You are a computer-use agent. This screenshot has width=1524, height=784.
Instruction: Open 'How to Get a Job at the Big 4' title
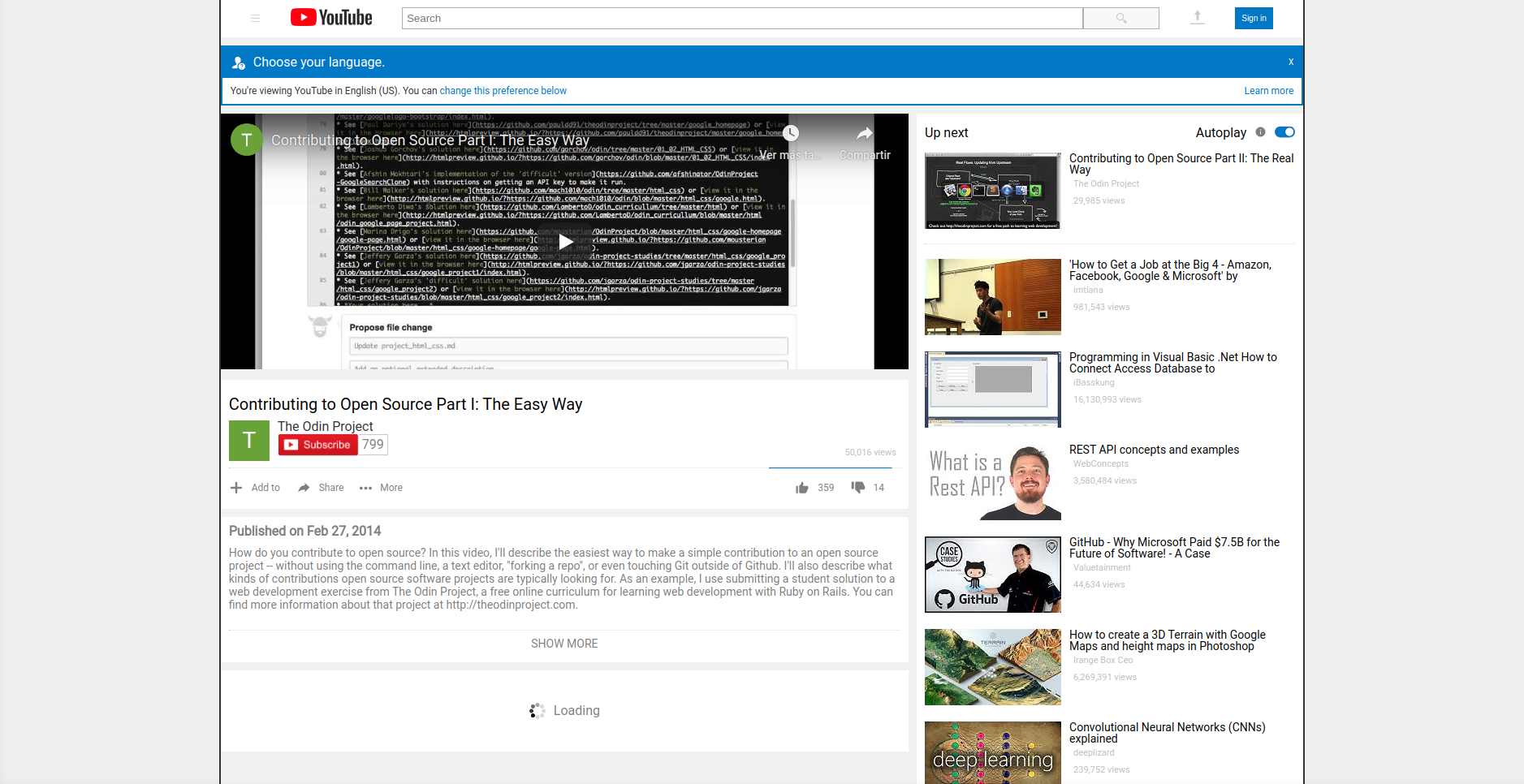click(x=1170, y=270)
